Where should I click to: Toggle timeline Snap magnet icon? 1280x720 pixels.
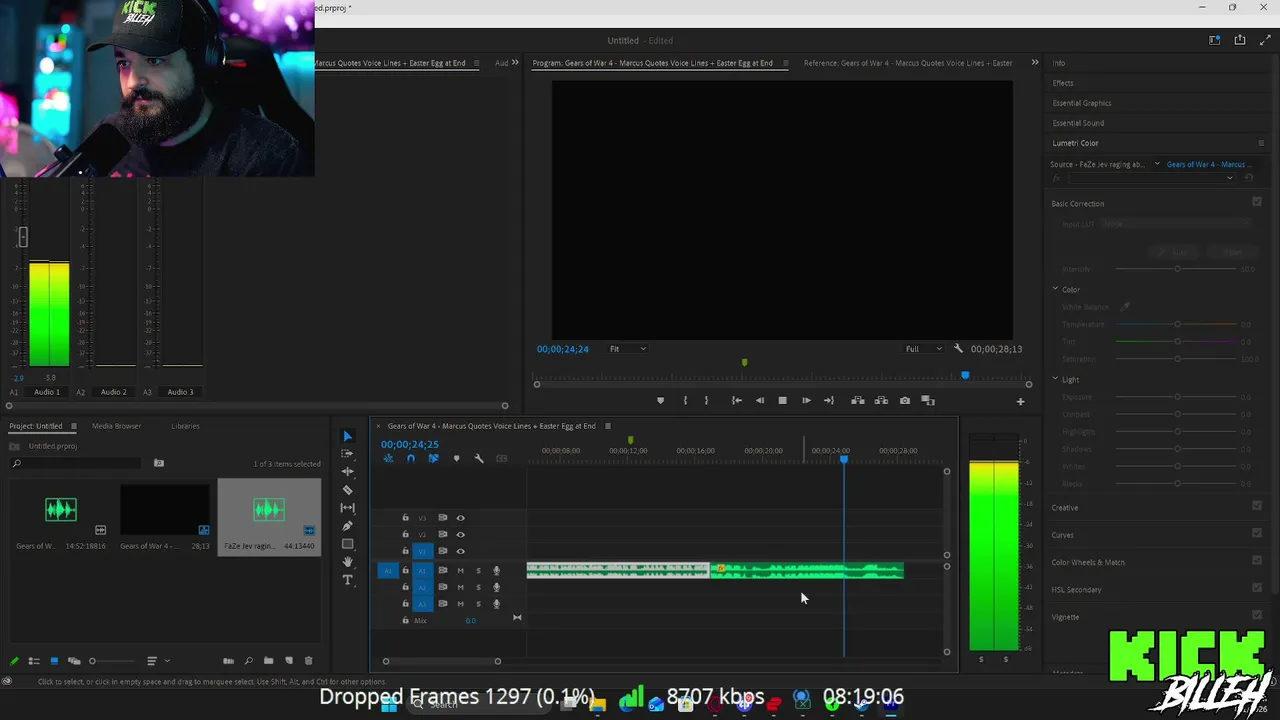410,458
